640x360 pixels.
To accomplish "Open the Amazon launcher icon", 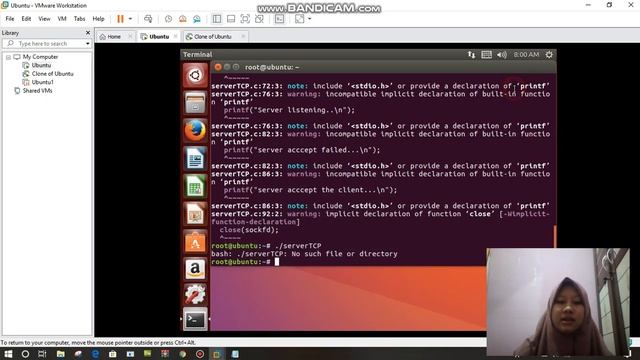I will click(195, 269).
